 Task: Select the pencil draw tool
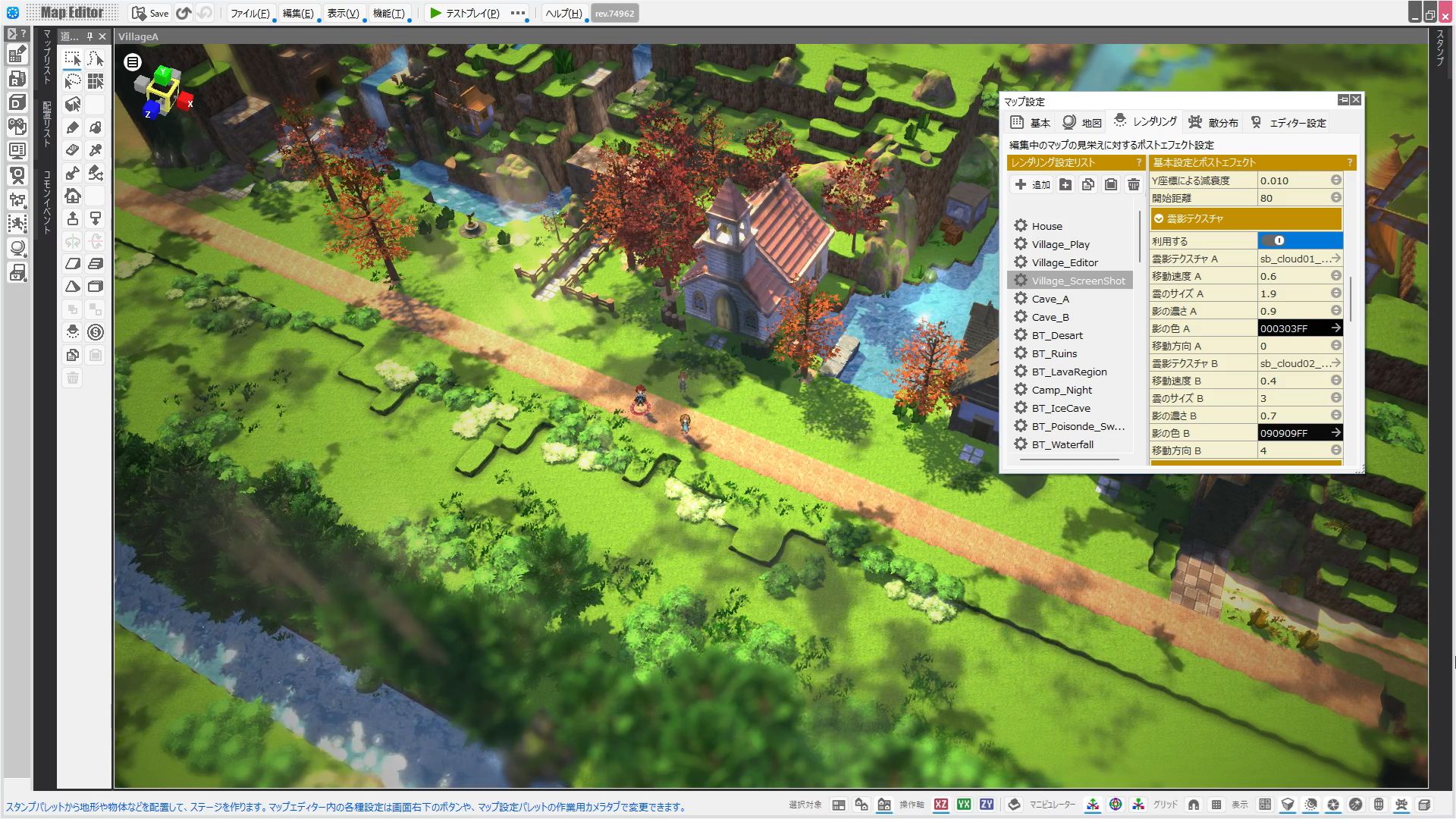(73, 127)
